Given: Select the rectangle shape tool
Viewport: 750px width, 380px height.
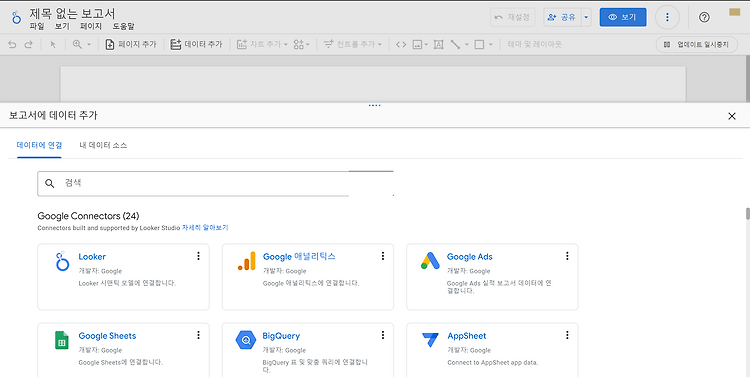Looking at the screenshot, I should [x=479, y=45].
